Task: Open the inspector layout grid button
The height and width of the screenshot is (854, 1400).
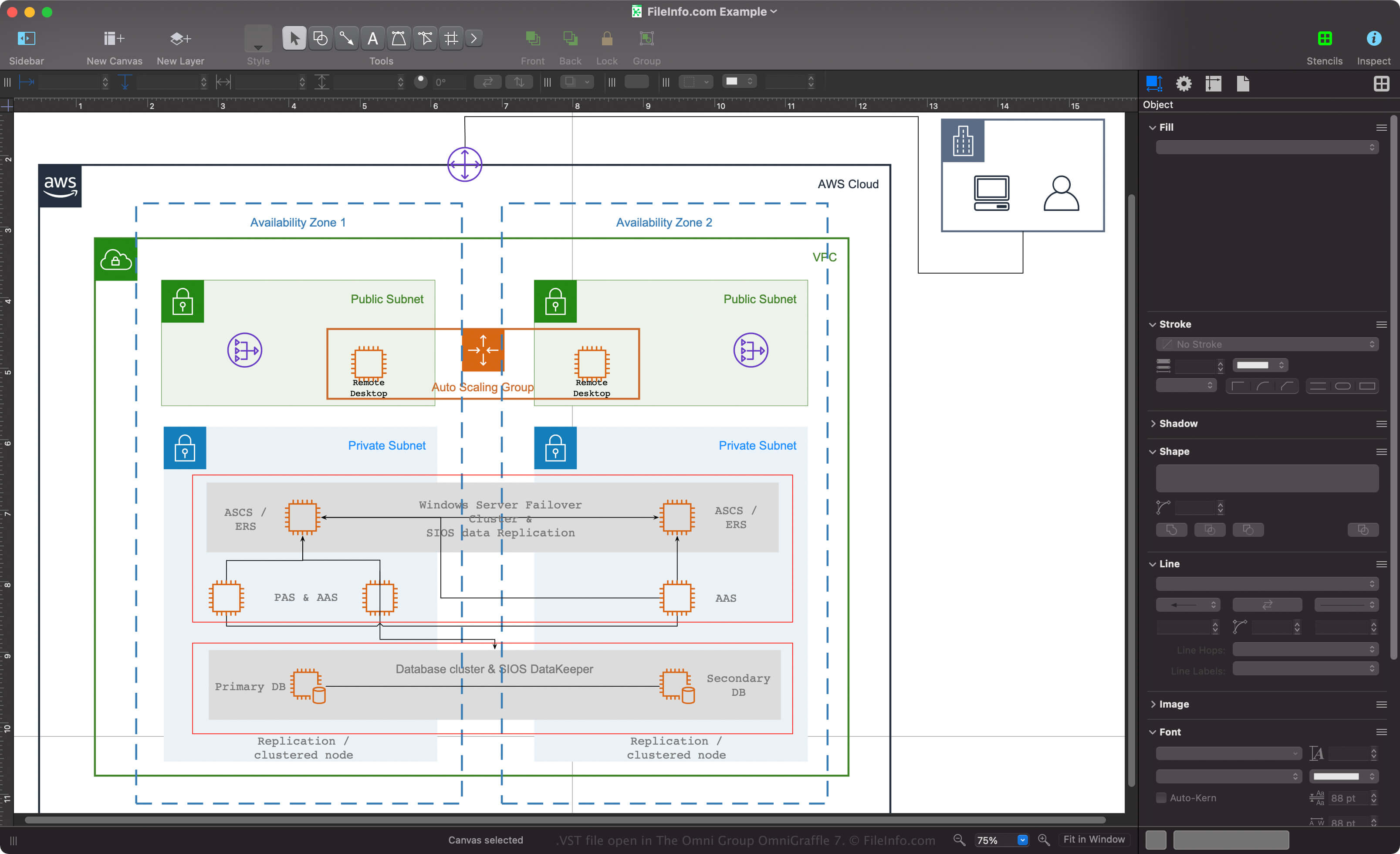Action: pos(1381,84)
